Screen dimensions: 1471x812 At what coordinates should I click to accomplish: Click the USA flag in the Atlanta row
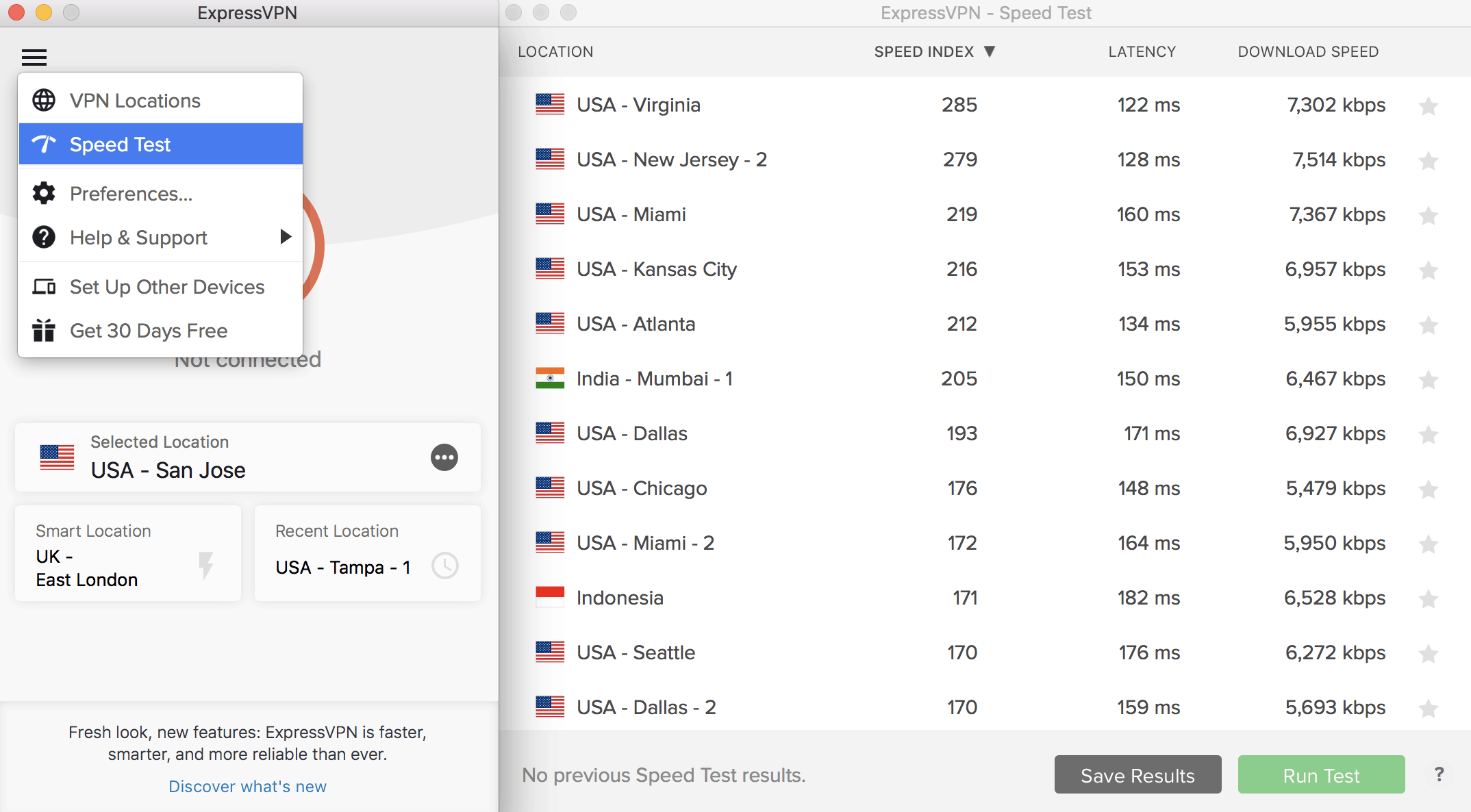(550, 323)
